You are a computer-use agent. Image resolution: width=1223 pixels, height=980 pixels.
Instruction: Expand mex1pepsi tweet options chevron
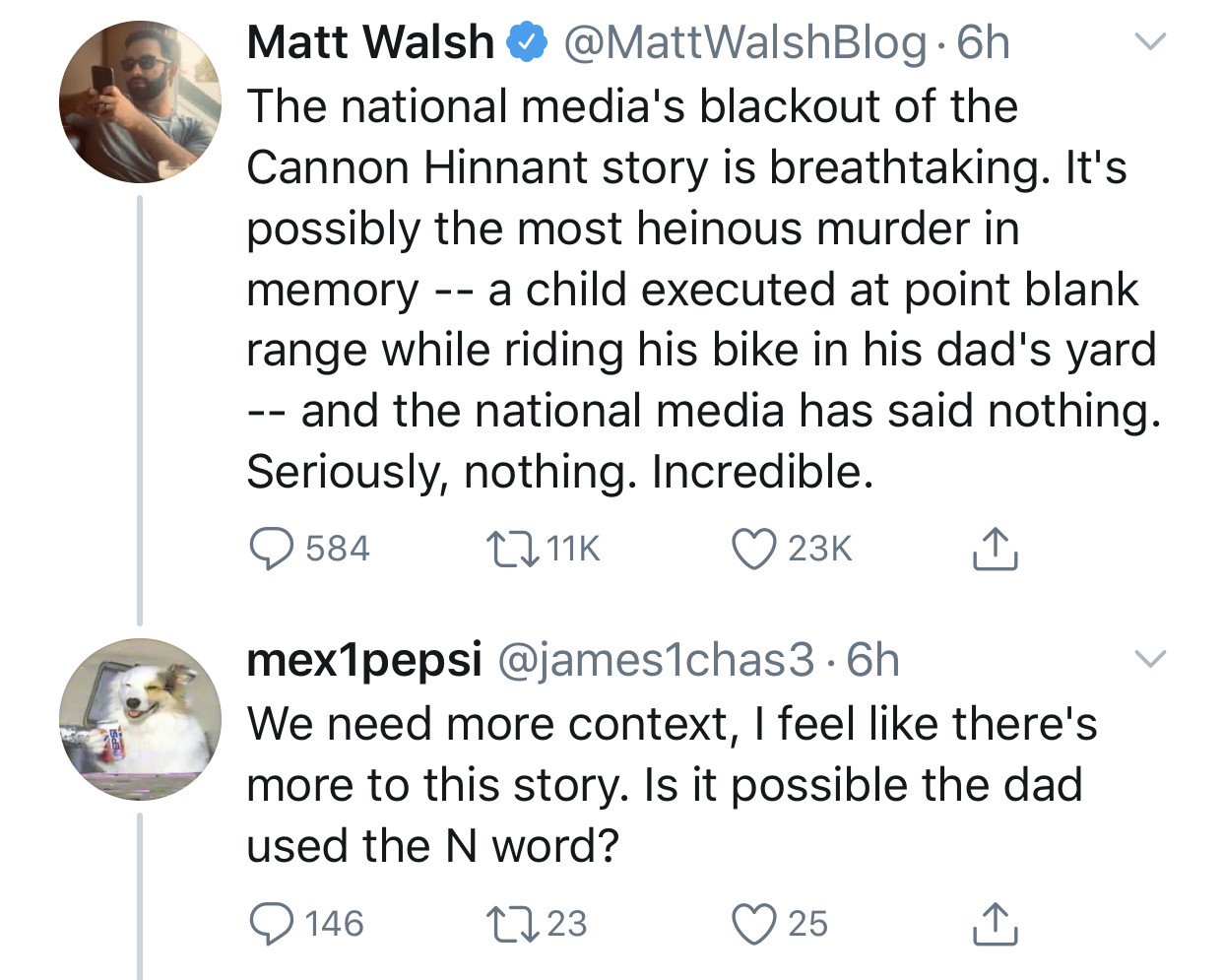(x=1150, y=658)
